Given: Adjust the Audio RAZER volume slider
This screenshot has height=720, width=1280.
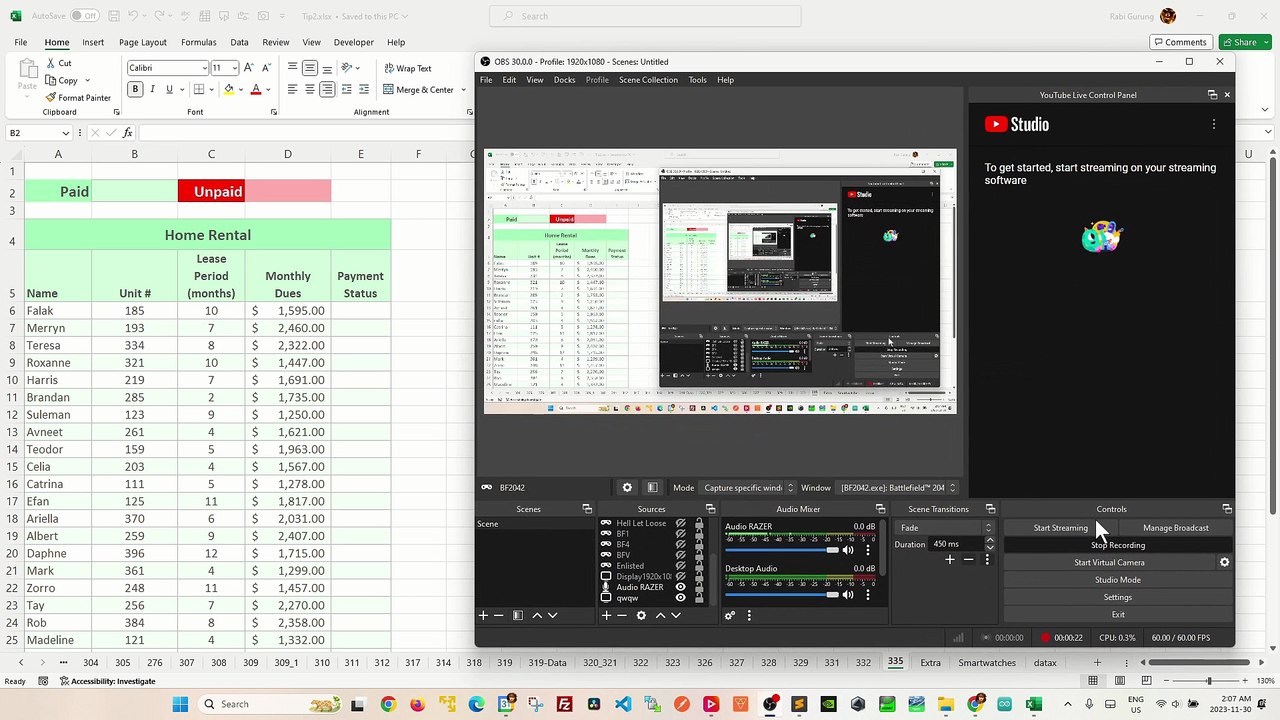Looking at the screenshot, I should [x=782, y=550].
